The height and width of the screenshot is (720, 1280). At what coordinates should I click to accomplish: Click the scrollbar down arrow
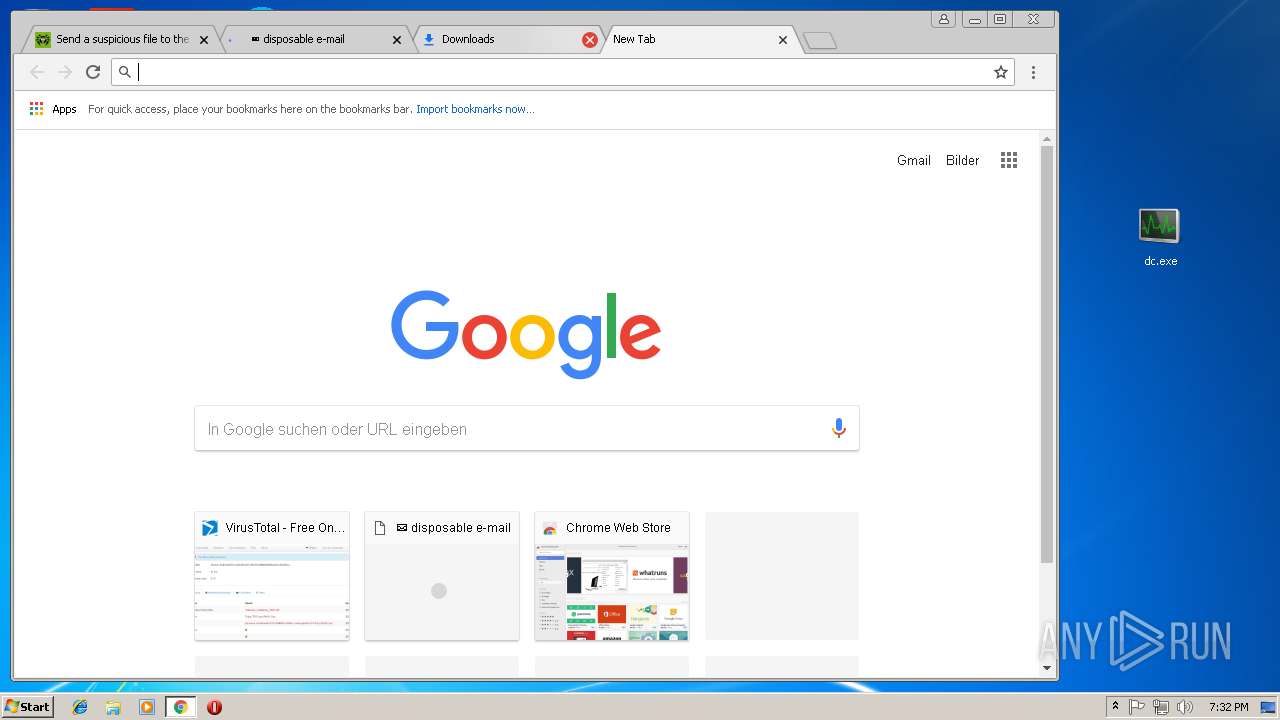tap(1047, 668)
